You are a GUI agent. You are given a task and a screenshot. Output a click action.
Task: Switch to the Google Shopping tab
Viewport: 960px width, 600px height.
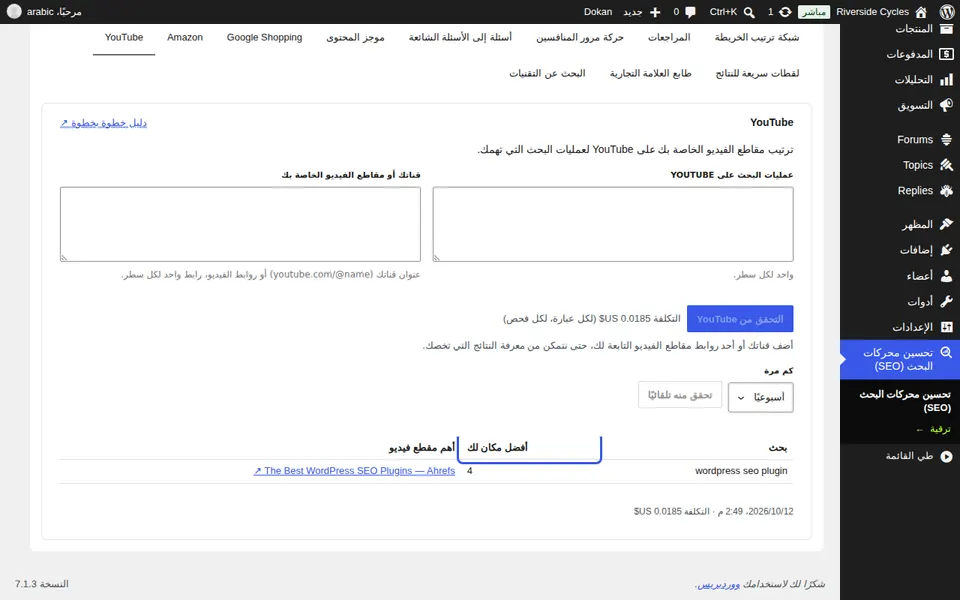tap(264, 37)
